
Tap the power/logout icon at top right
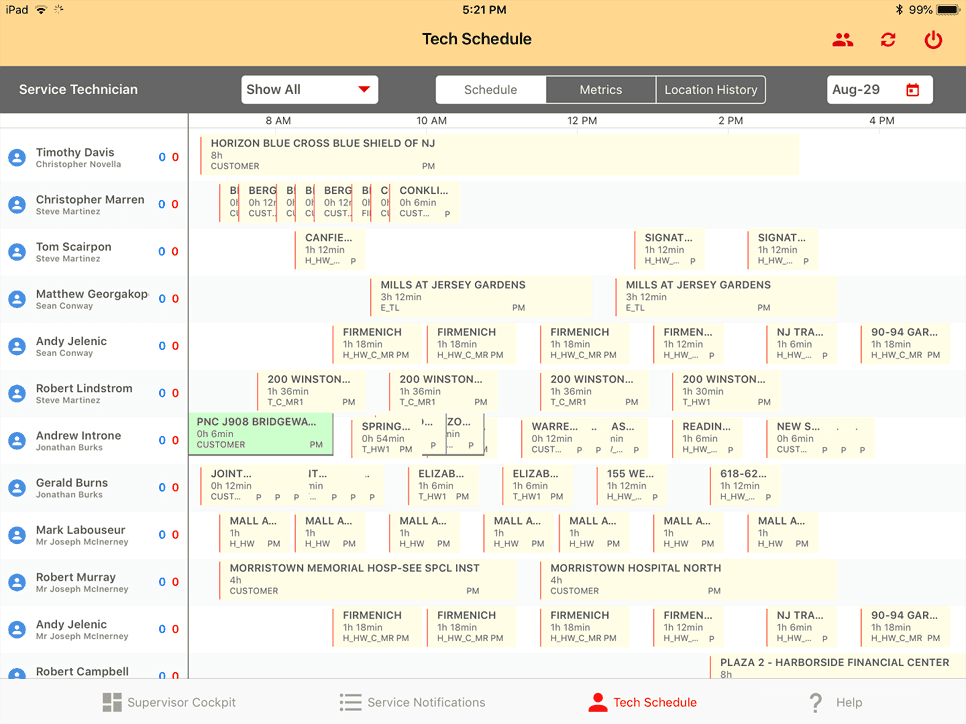click(x=931, y=40)
